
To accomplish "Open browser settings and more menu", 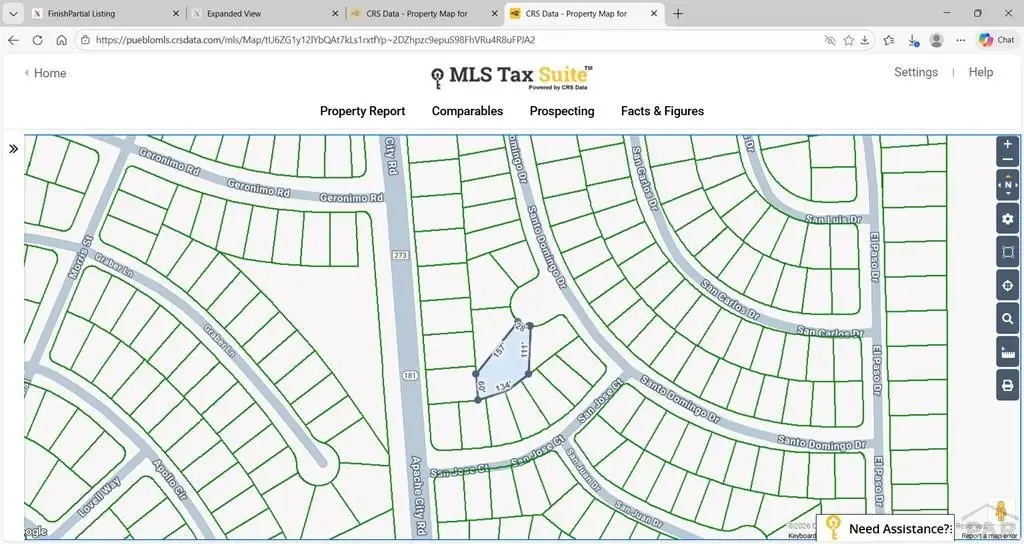I will tap(960, 40).
